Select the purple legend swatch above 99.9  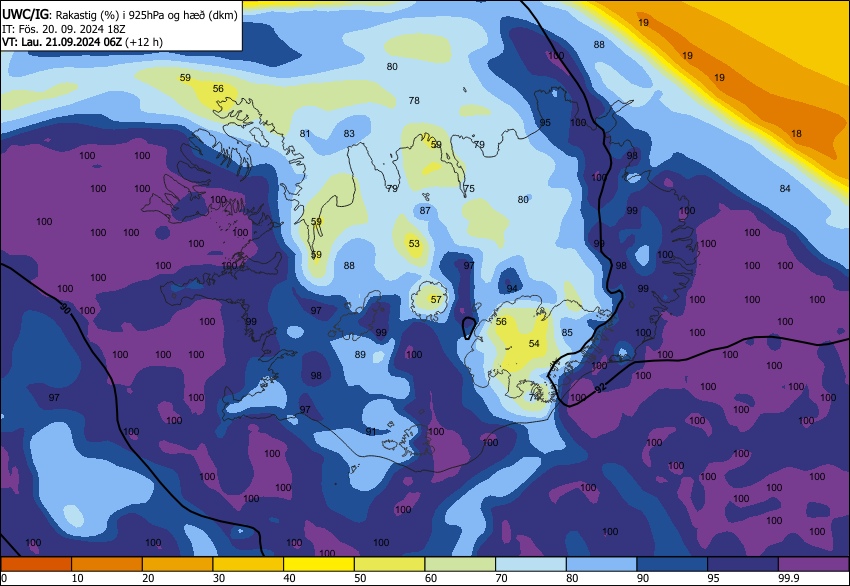click(x=813, y=564)
